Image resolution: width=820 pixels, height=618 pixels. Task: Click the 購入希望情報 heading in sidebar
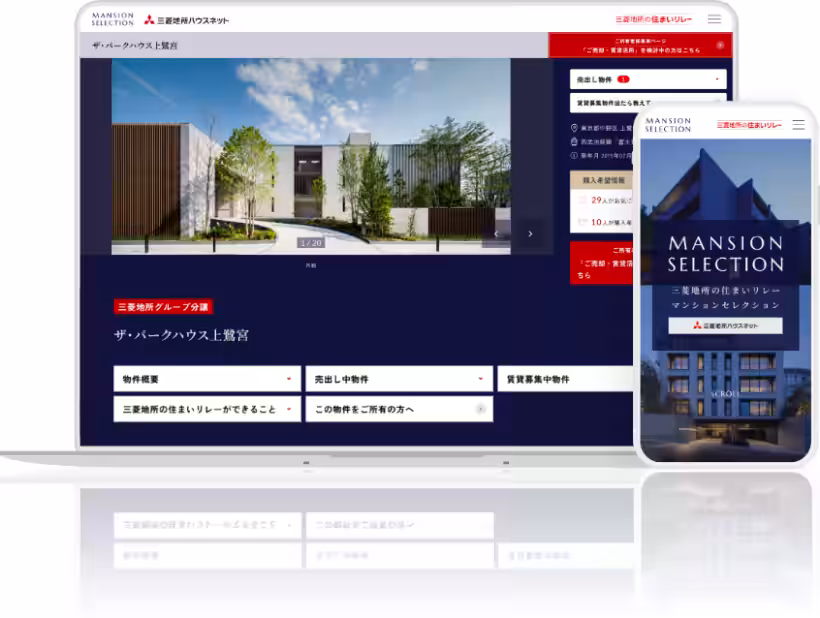click(x=603, y=180)
